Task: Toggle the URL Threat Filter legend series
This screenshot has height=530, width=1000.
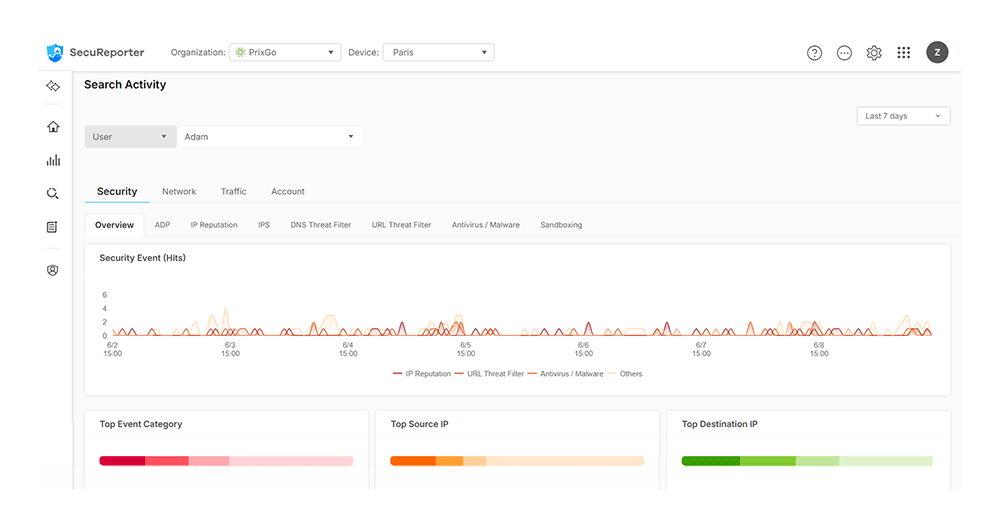Action: pos(489,374)
